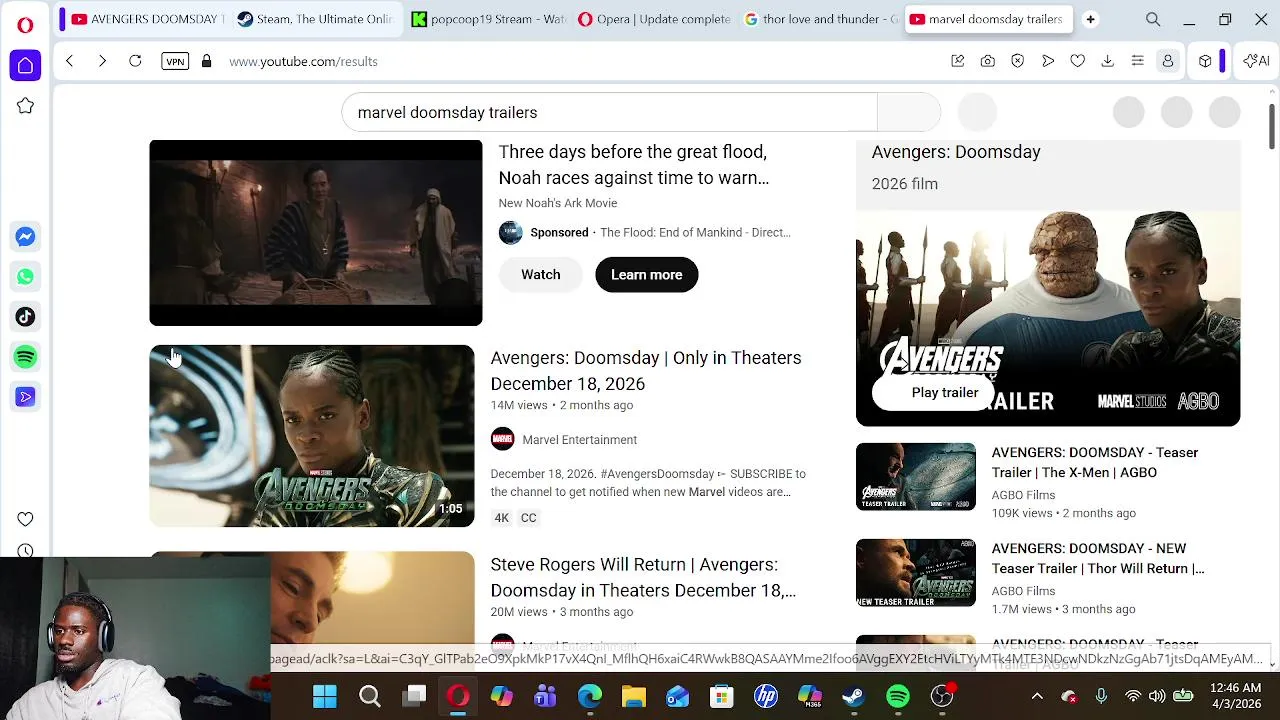Open Opera start page home icon

(25, 66)
